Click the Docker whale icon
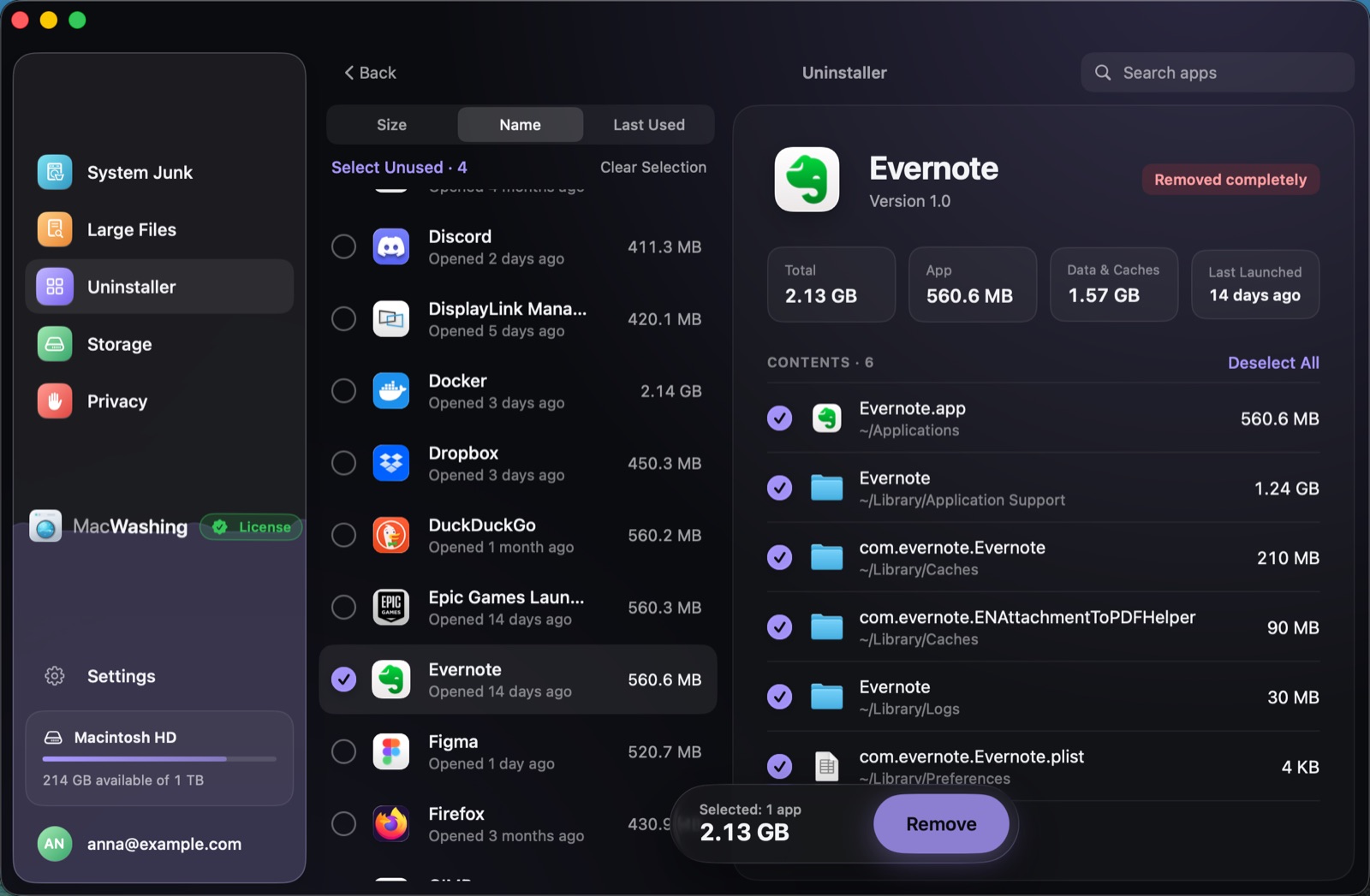Image resolution: width=1370 pixels, height=896 pixels. 391,391
